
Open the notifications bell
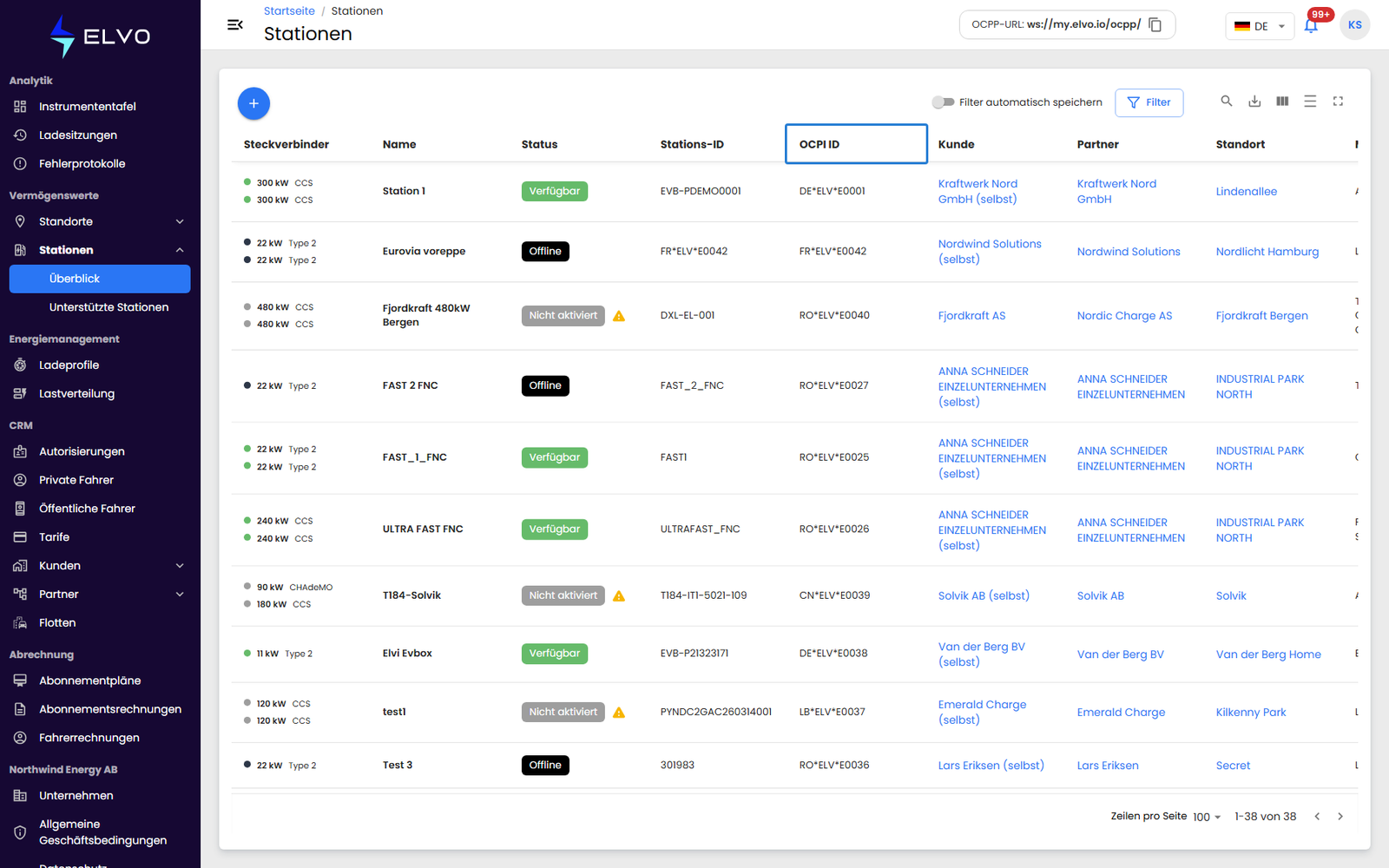coord(1311,25)
